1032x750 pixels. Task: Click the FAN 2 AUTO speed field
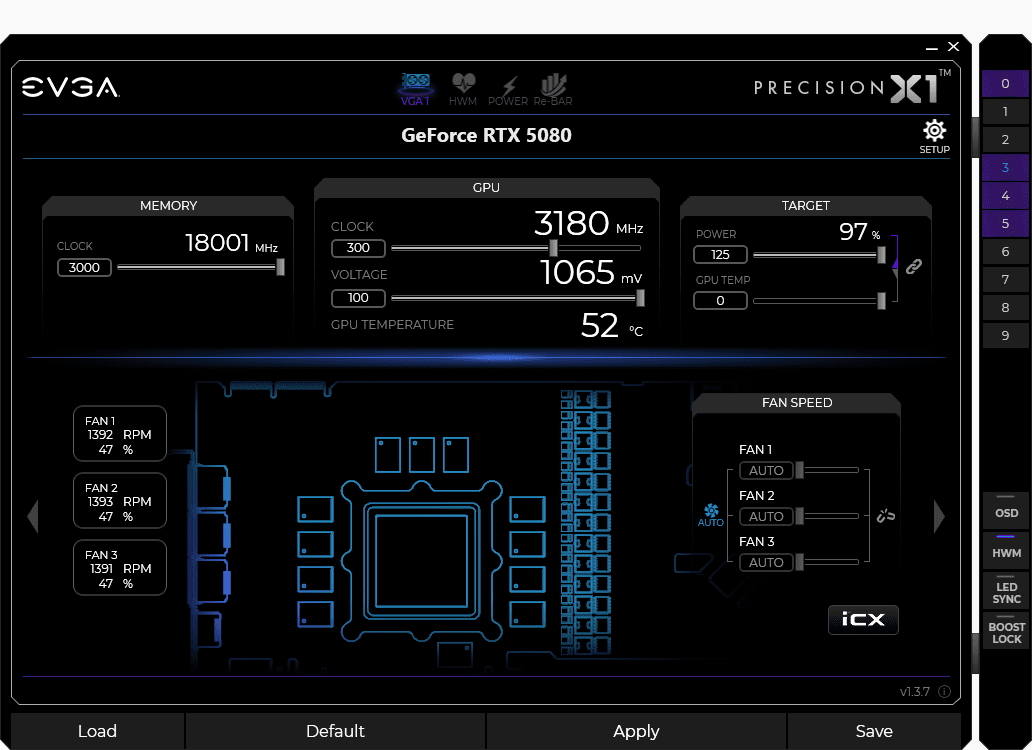point(766,516)
